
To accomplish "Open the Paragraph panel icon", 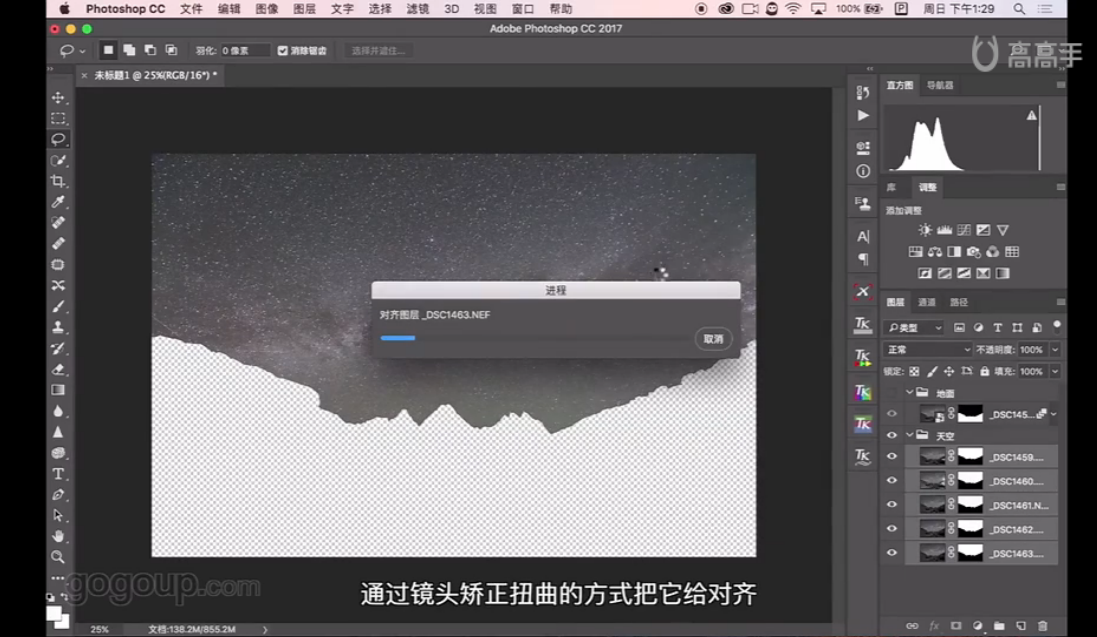I will (x=863, y=260).
